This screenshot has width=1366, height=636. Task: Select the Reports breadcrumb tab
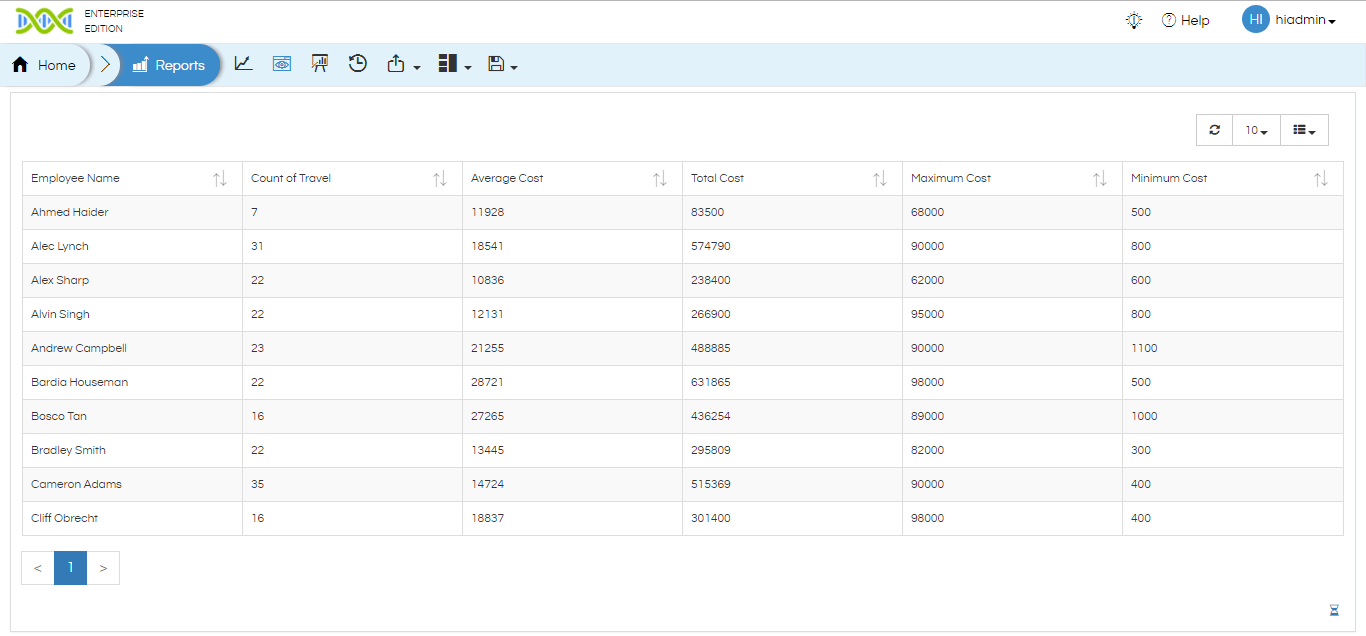click(x=168, y=65)
